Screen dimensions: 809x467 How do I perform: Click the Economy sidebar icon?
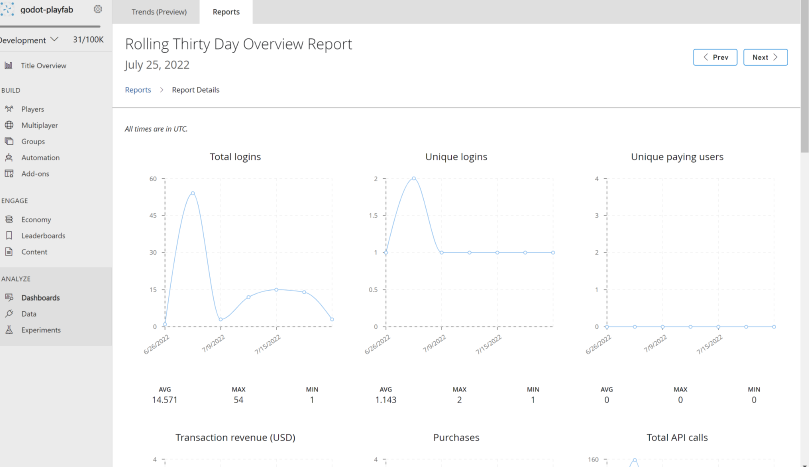[x=9, y=219]
